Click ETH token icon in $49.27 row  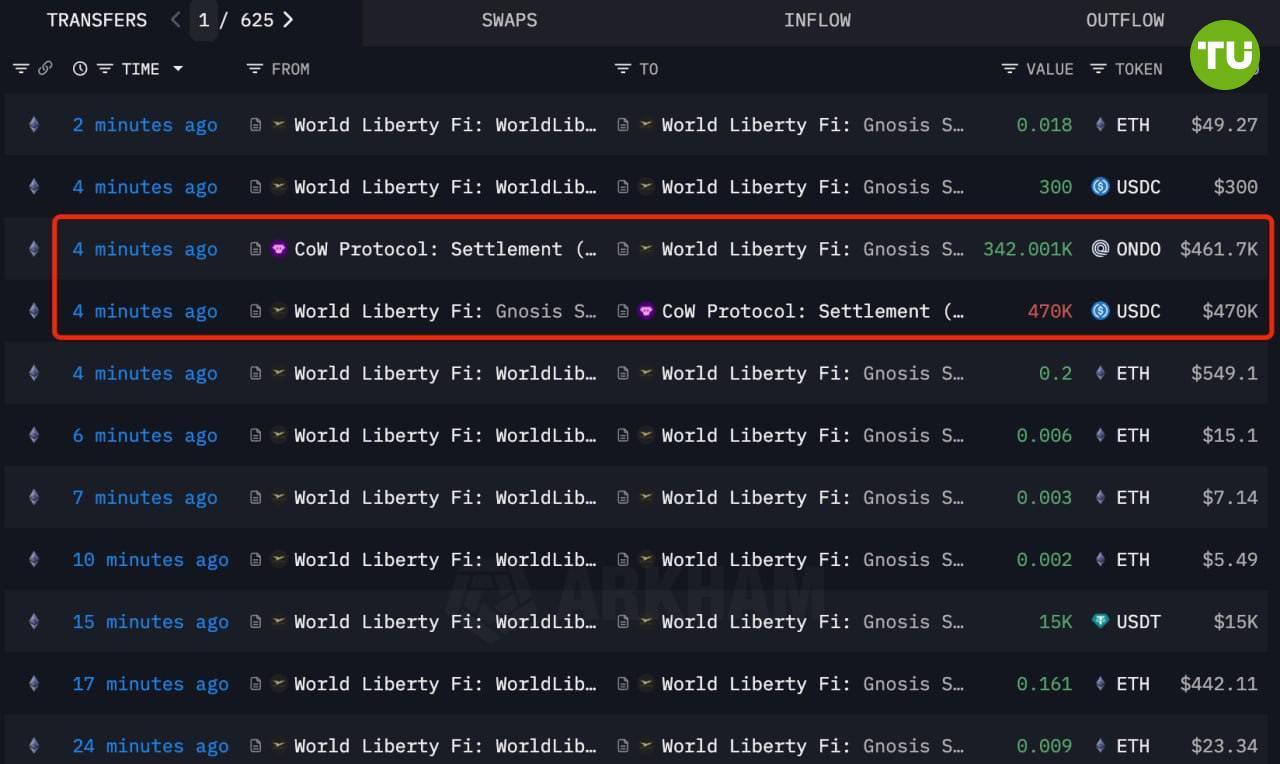[x=1100, y=125]
